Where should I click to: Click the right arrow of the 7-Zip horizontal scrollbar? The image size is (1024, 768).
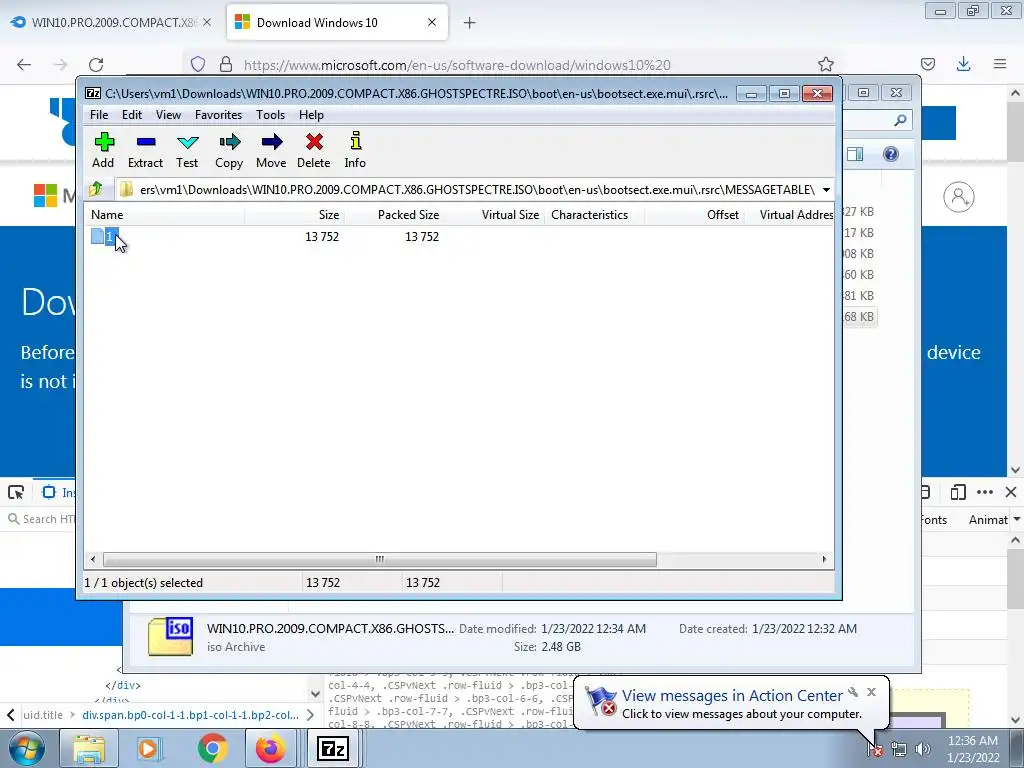pyautogui.click(x=824, y=560)
